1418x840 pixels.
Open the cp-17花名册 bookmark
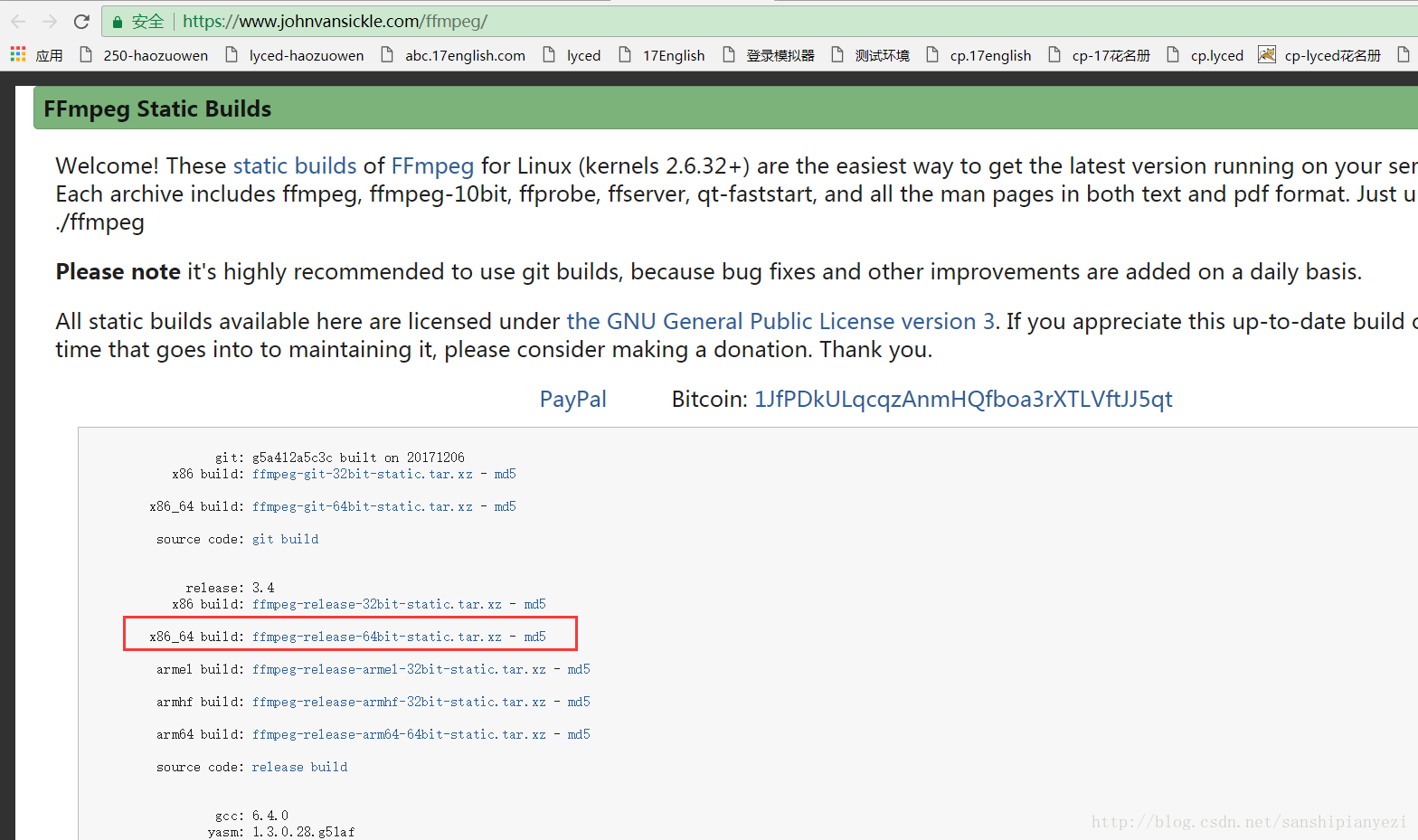tap(1100, 55)
